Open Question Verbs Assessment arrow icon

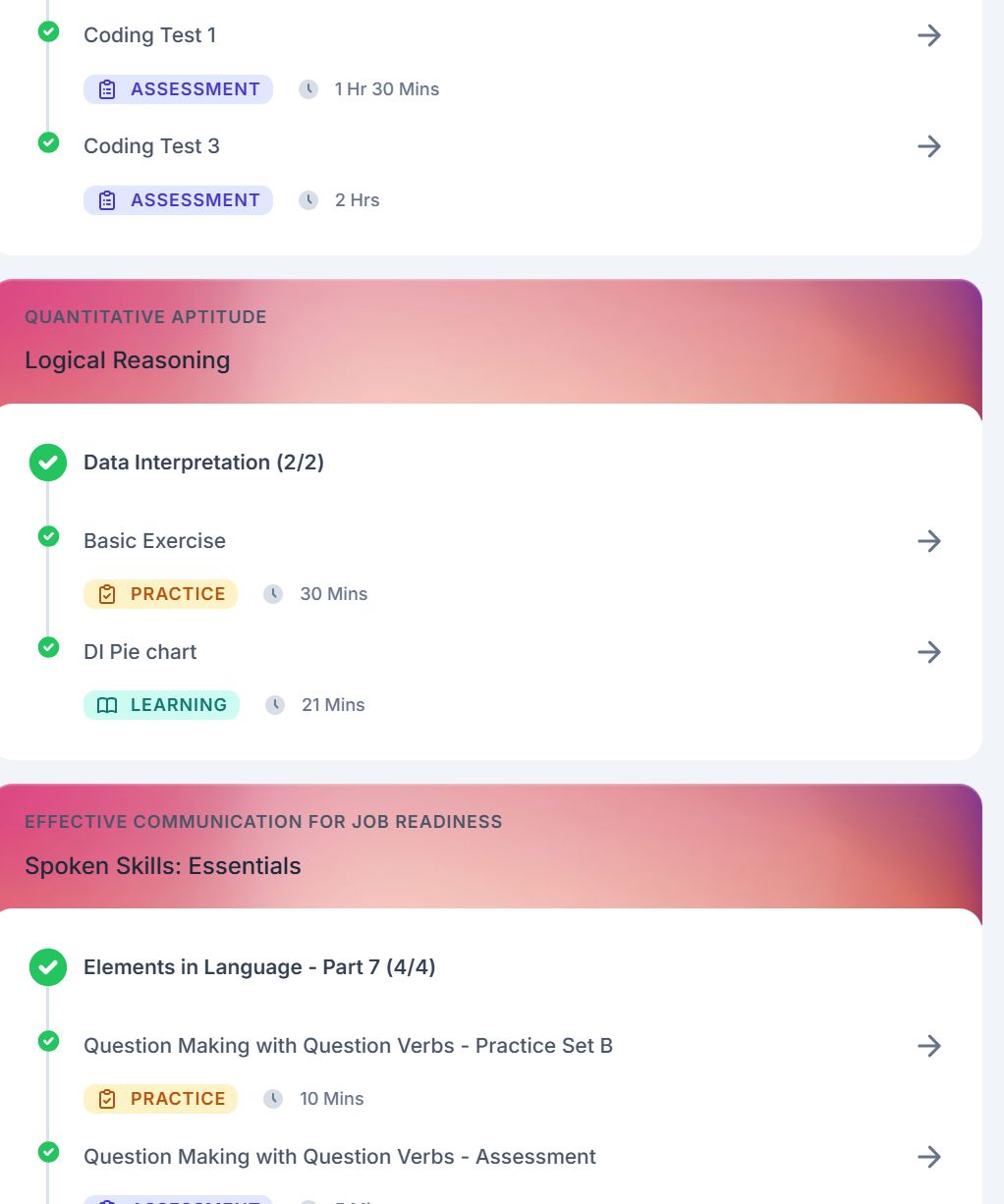tap(928, 1157)
